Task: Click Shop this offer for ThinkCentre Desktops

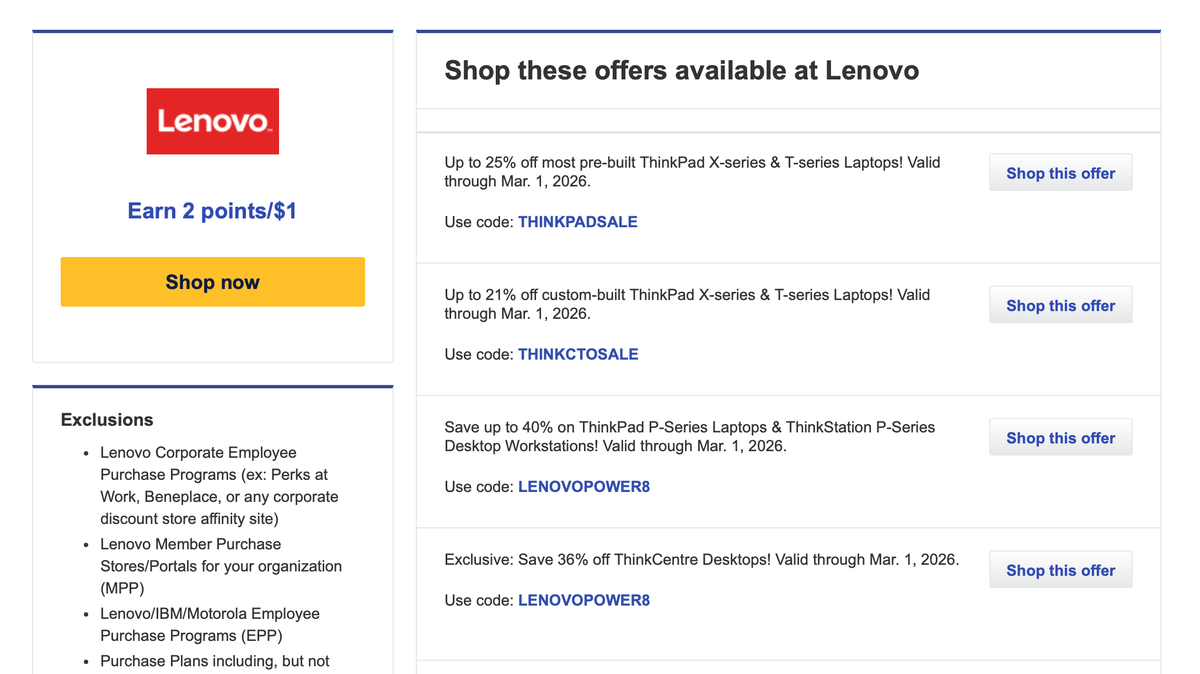Action: click(x=1060, y=569)
